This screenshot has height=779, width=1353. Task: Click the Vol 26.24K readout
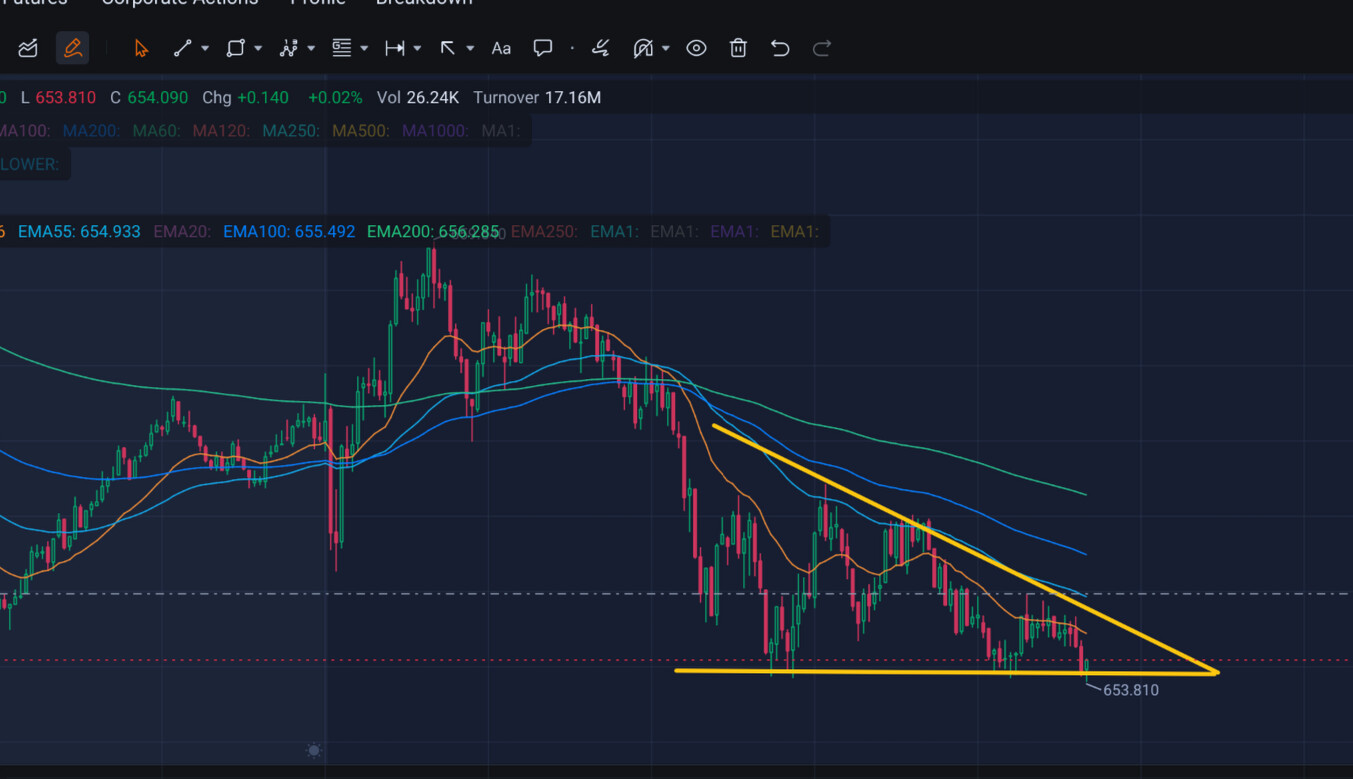pyautogui.click(x=418, y=97)
